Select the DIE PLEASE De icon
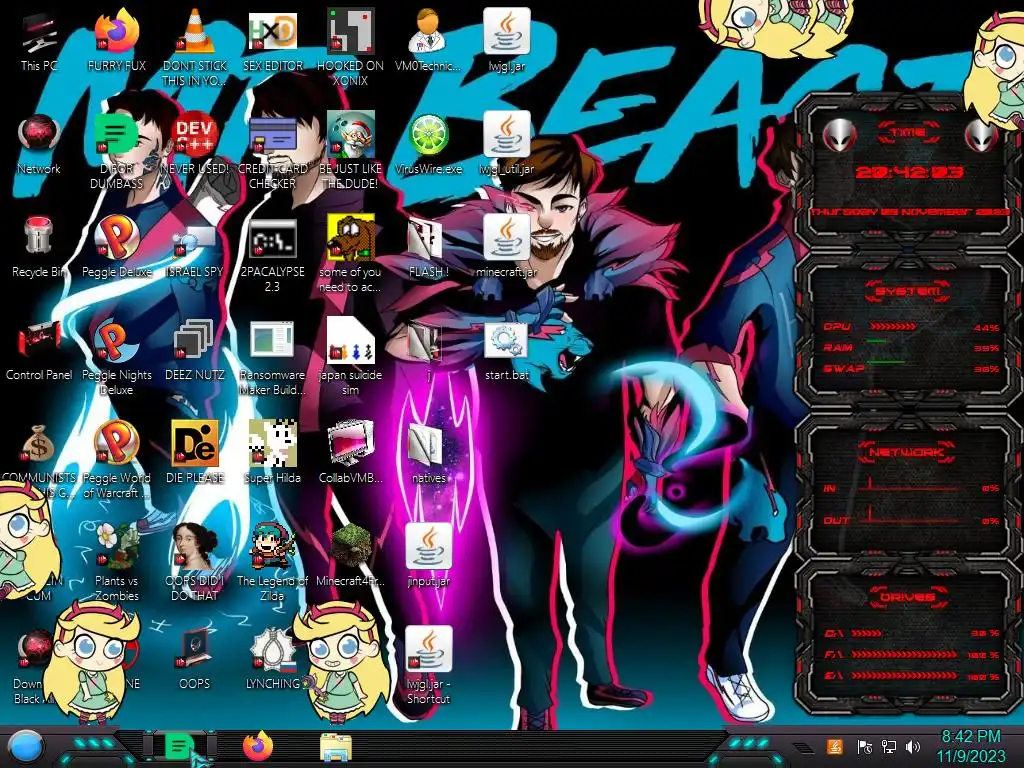This screenshot has height=768, width=1024. click(194, 444)
